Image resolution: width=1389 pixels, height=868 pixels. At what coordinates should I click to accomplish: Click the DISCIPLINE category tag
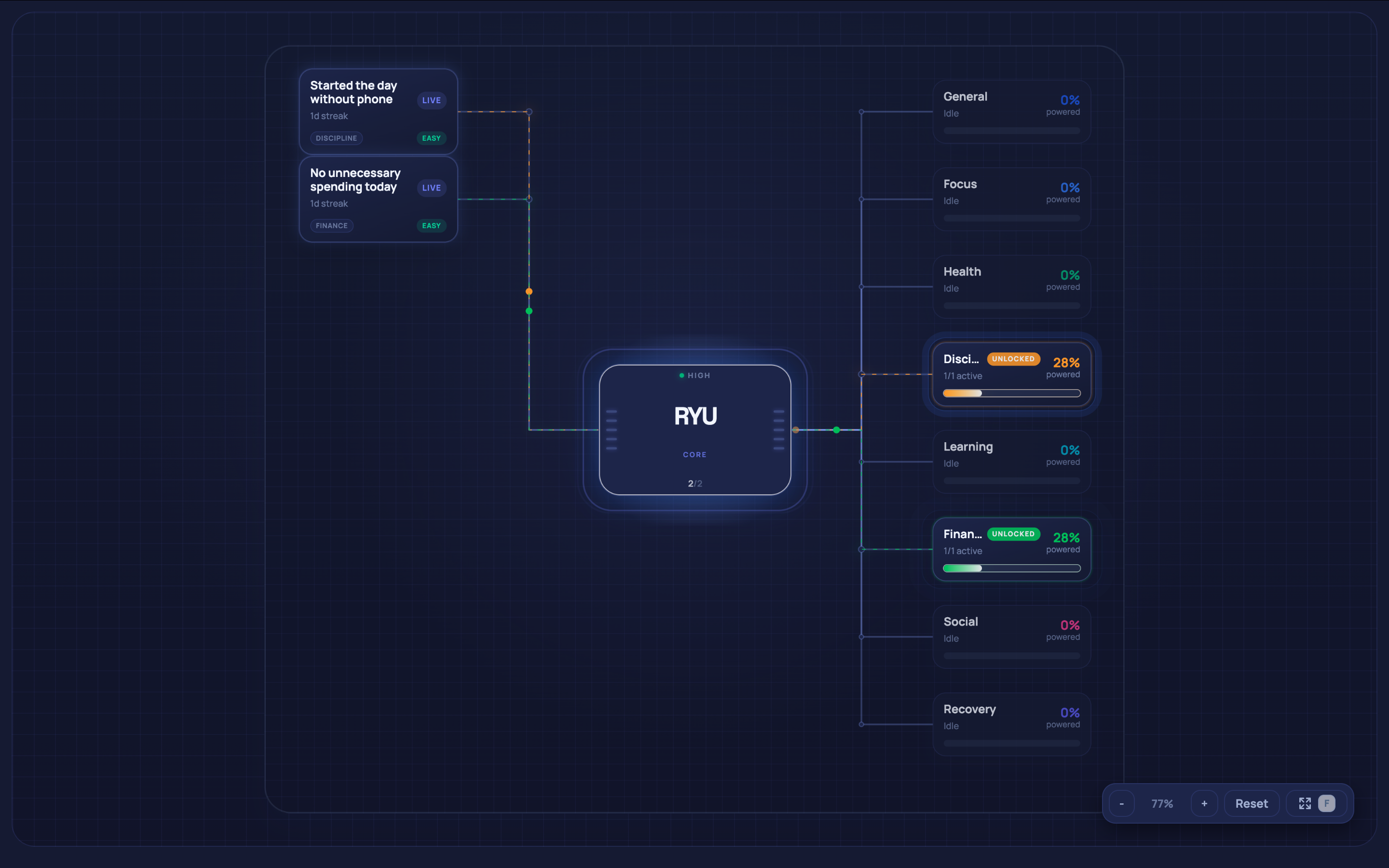(x=336, y=138)
